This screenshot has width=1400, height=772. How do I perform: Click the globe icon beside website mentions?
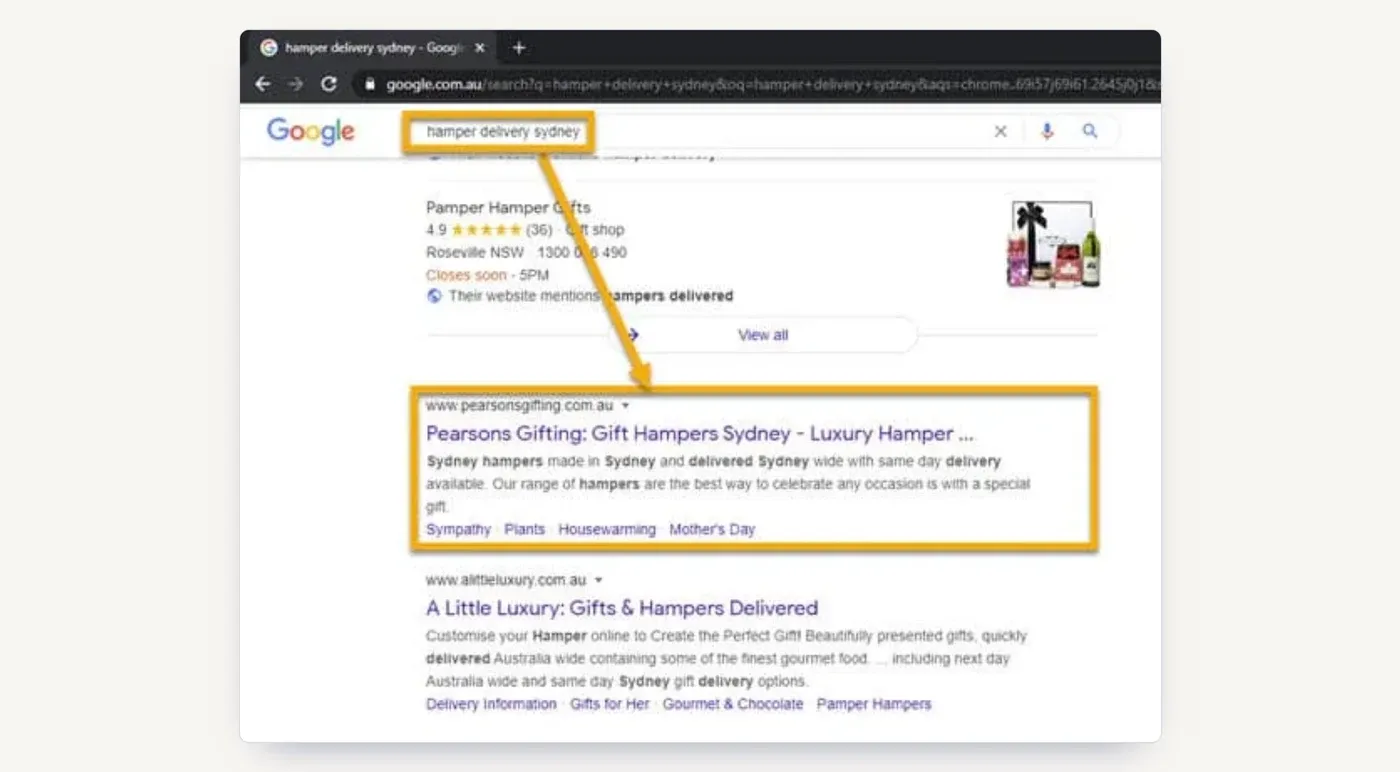coord(434,296)
